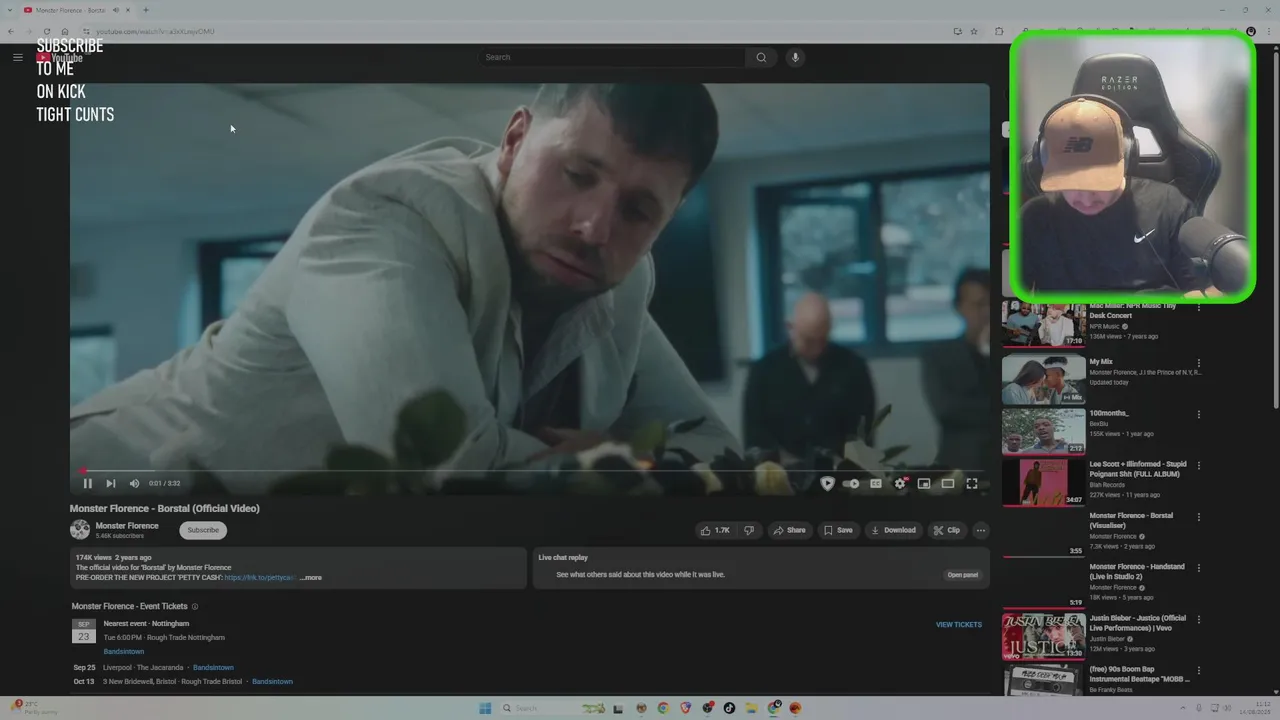Open Monster Florence Borstal (Visualiser) video
The image size is (1280, 720).
[x=1131, y=520]
